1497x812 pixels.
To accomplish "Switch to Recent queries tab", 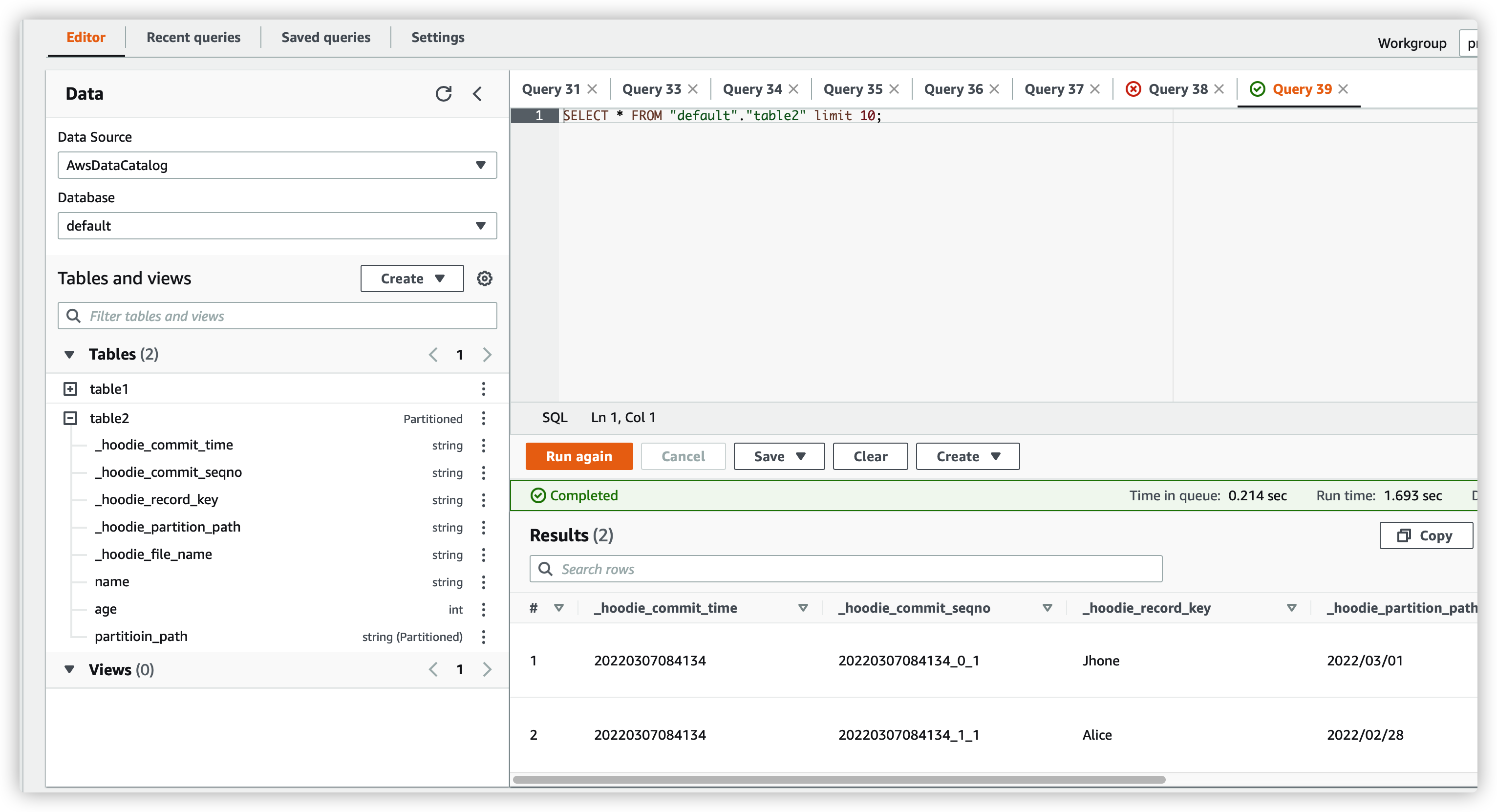I will point(193,37).
